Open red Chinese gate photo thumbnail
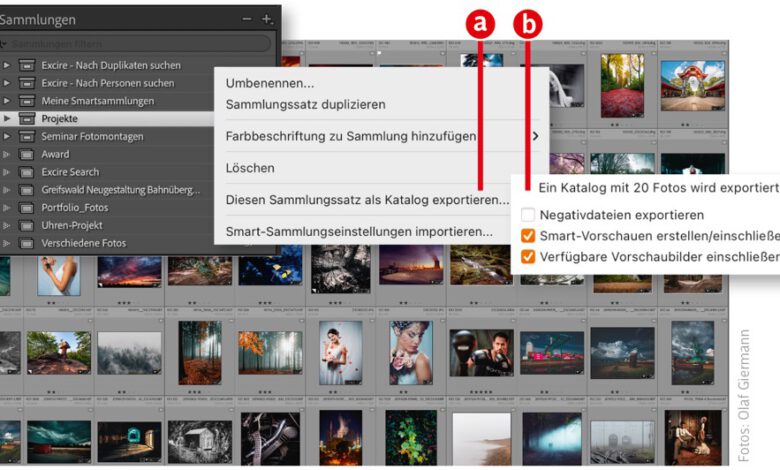The width and height of the screenshot is (780, 470). pyautogui.click(x=692, y=86)
